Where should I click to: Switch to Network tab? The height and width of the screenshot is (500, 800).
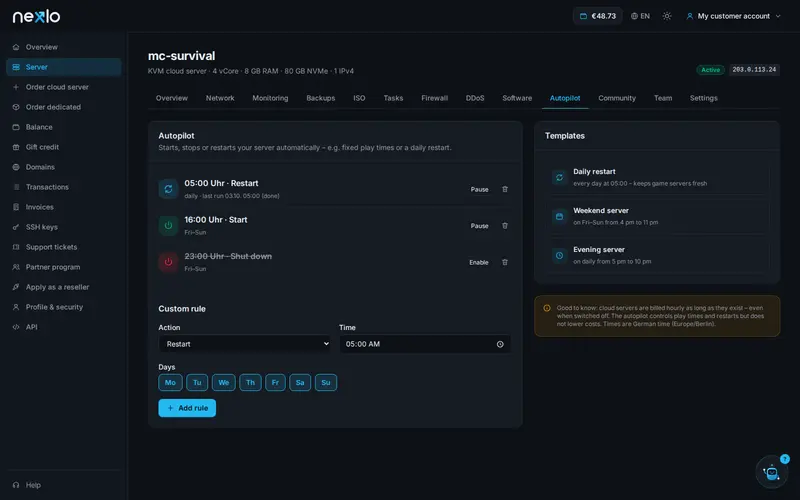point(220,98)
